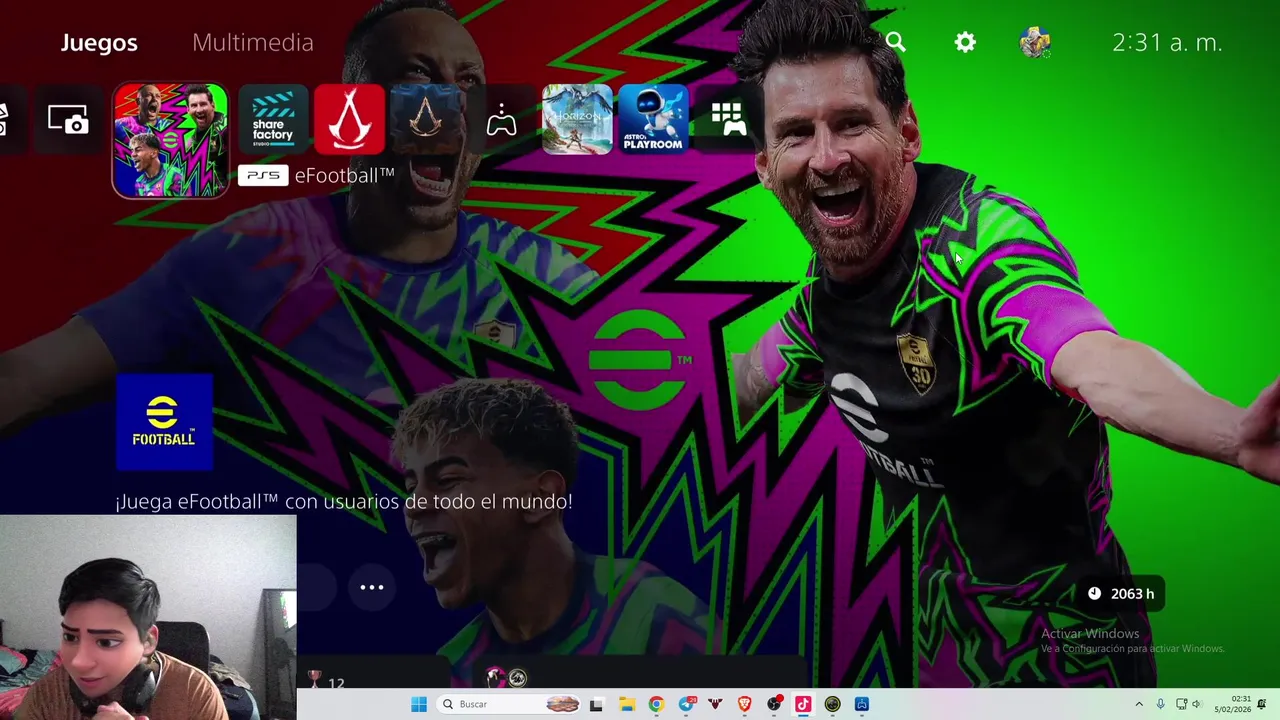Open the Windows Start menu

418,704
